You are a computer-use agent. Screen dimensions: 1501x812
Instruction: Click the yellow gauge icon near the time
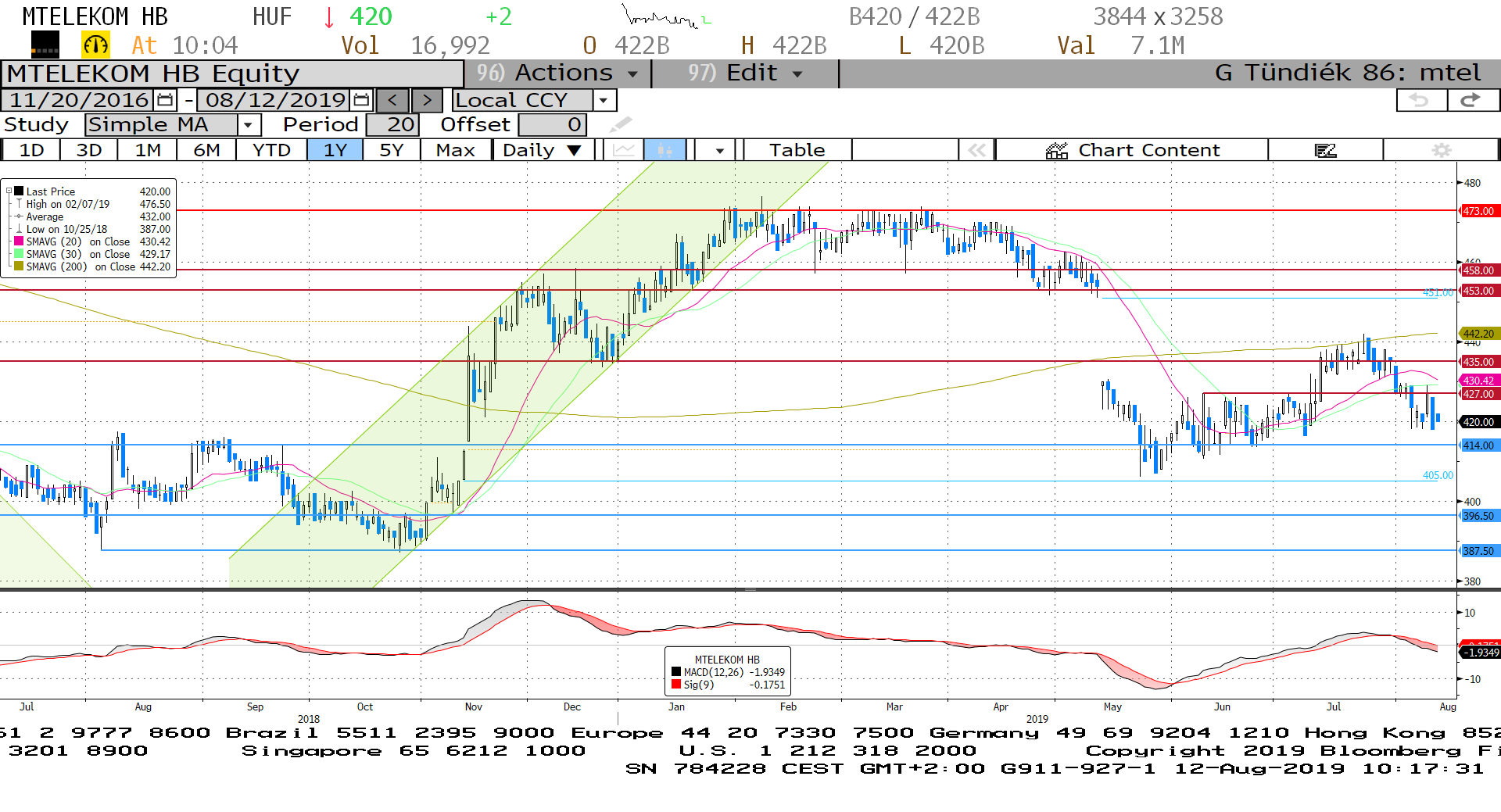(96, 45)
